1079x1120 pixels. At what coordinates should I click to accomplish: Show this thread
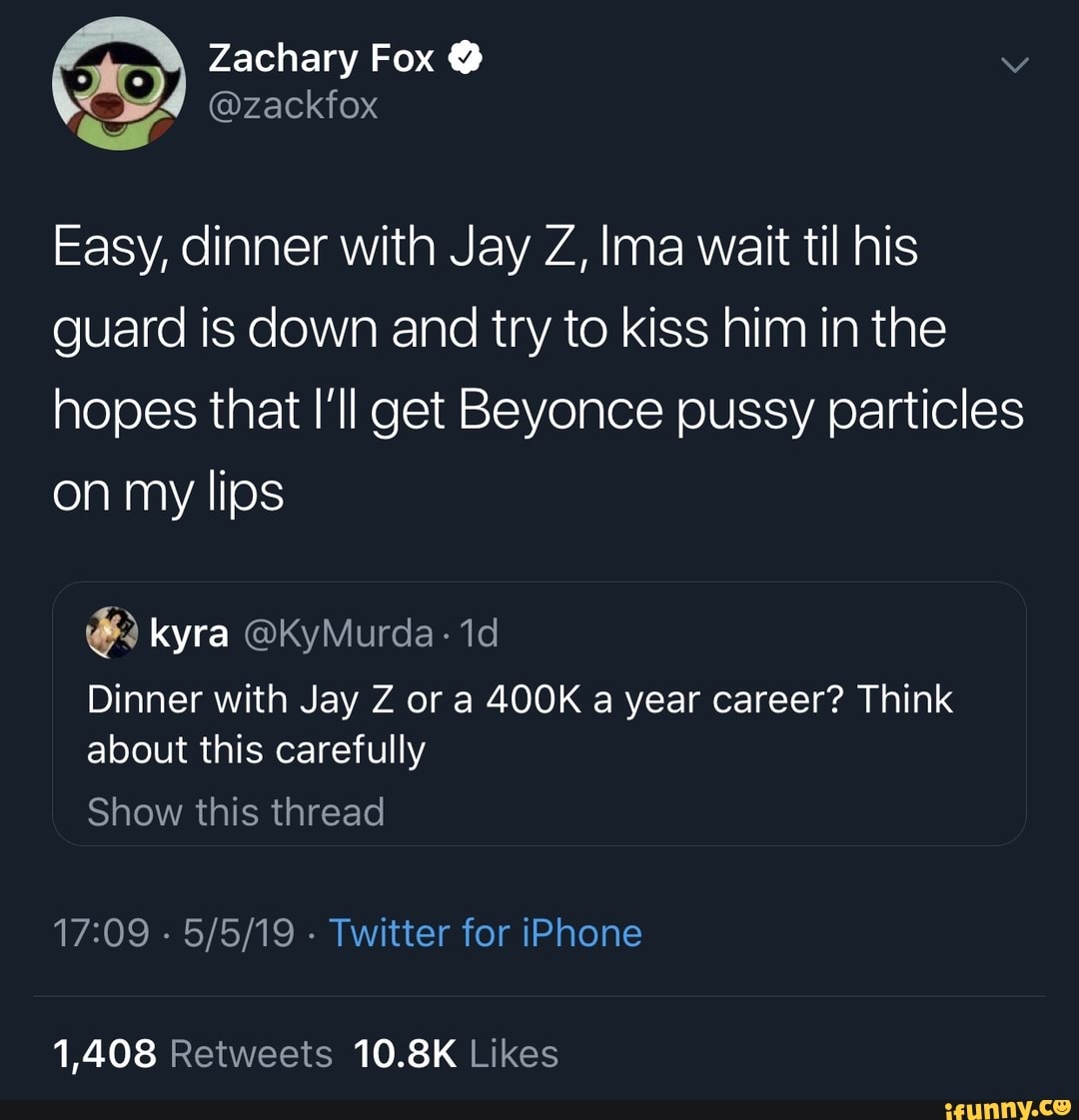(235, 812)
